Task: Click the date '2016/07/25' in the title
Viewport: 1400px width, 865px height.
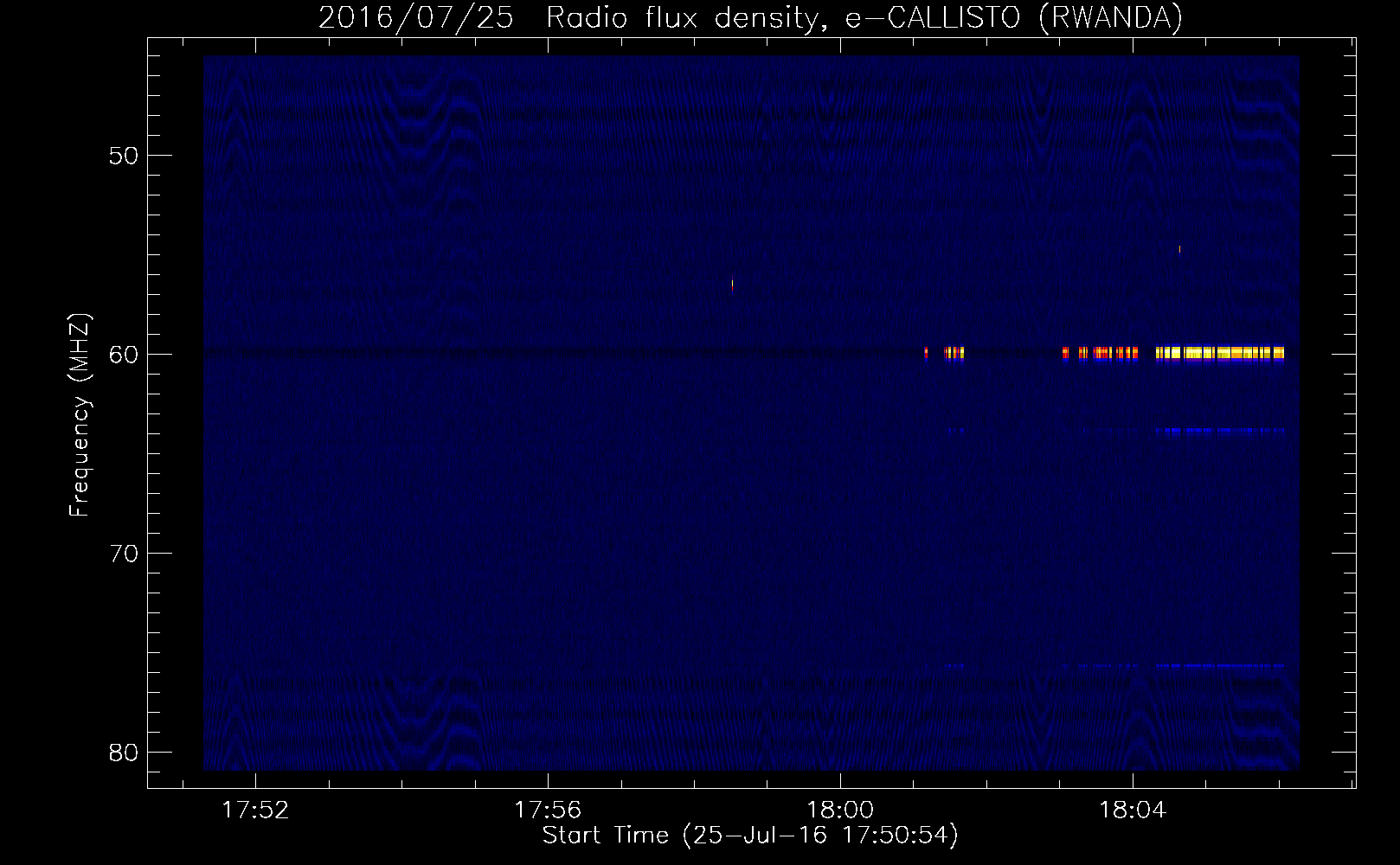Action: coord(416,18)
